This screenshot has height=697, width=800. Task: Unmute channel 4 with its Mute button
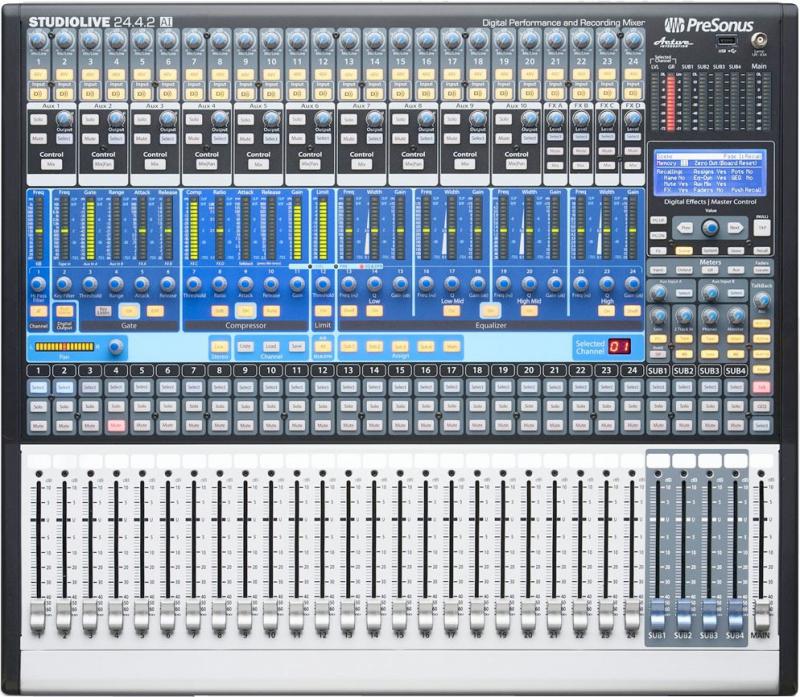pos(116,425)
